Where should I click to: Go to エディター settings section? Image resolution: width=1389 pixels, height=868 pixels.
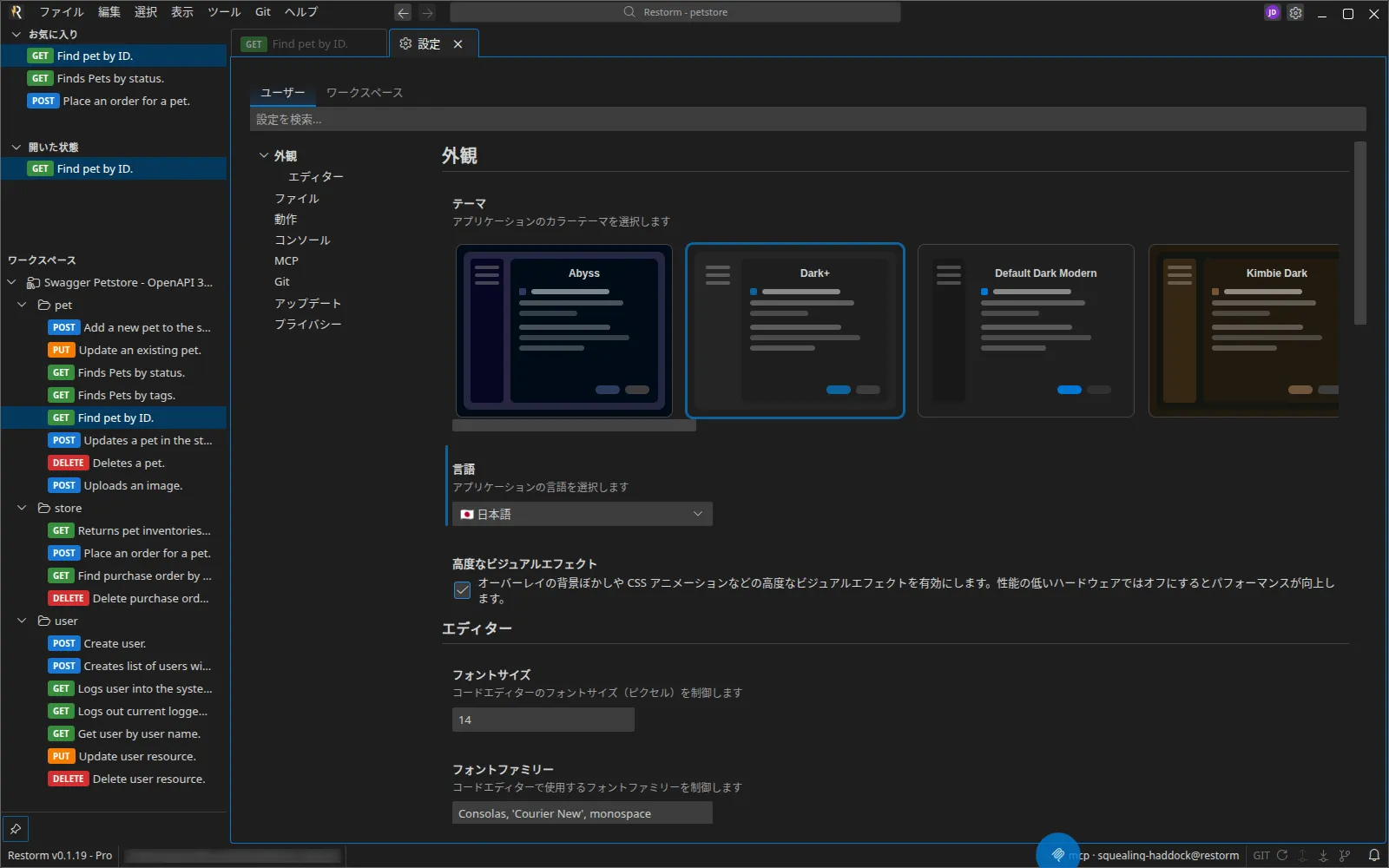316,176
